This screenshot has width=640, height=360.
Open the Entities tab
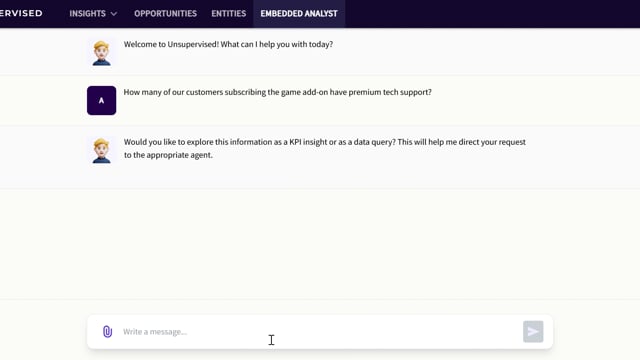coord(229,13)
